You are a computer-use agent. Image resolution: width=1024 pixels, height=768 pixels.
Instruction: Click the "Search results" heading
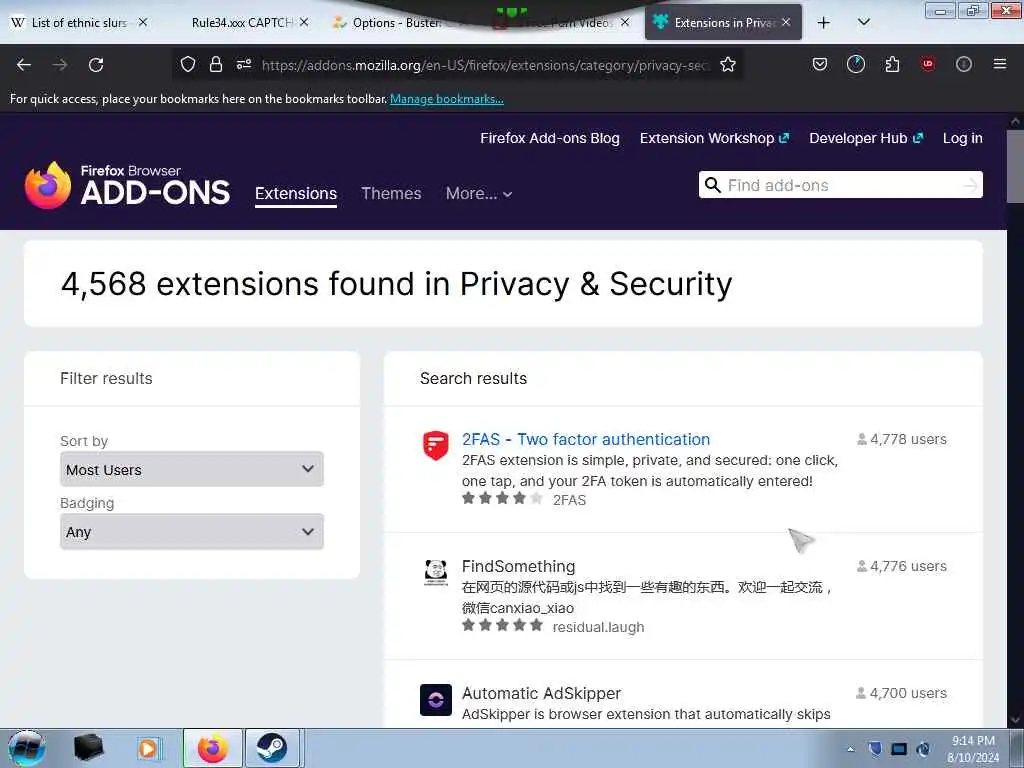[473, 378]
